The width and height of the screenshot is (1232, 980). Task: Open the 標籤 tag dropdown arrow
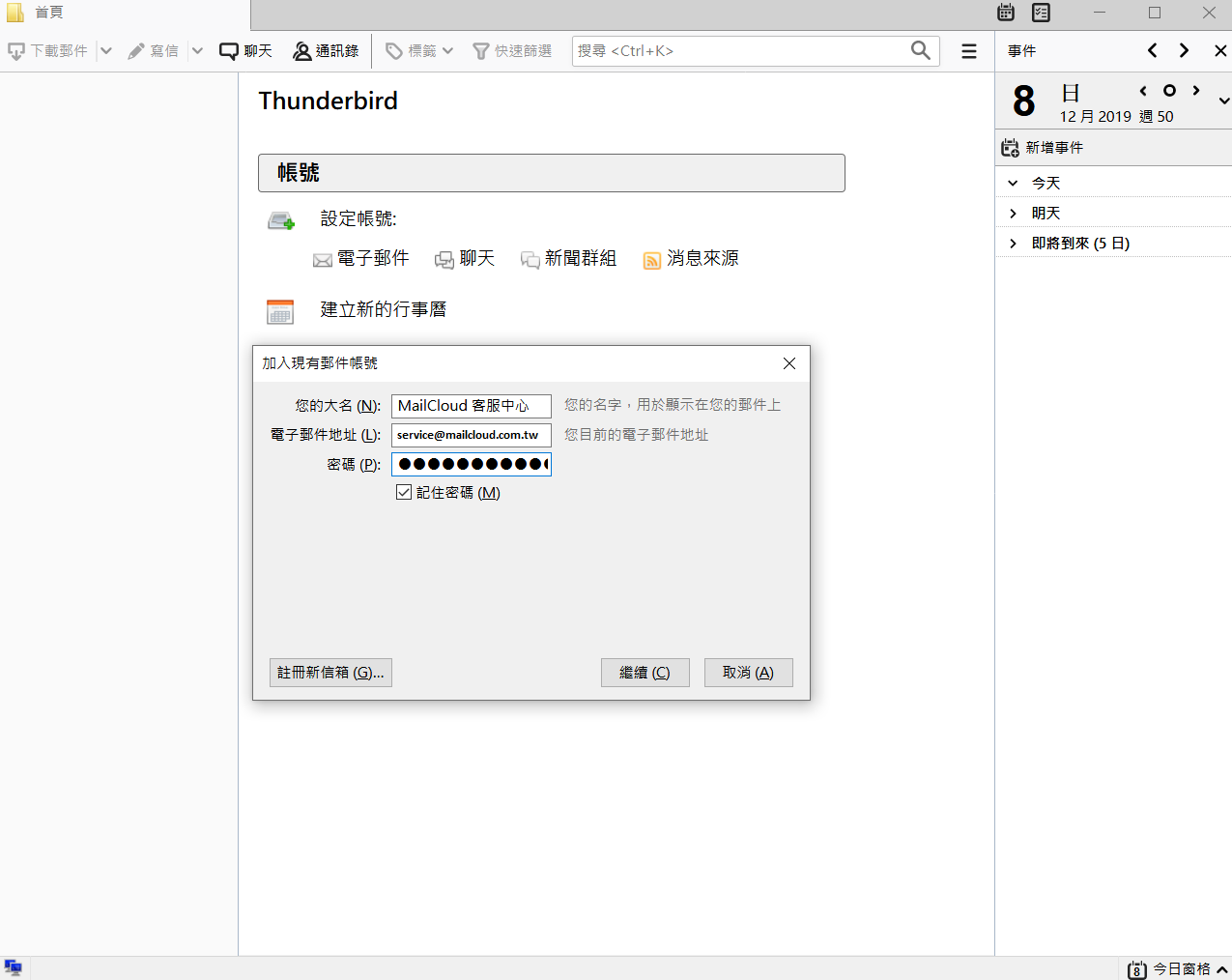coord(447,50)
